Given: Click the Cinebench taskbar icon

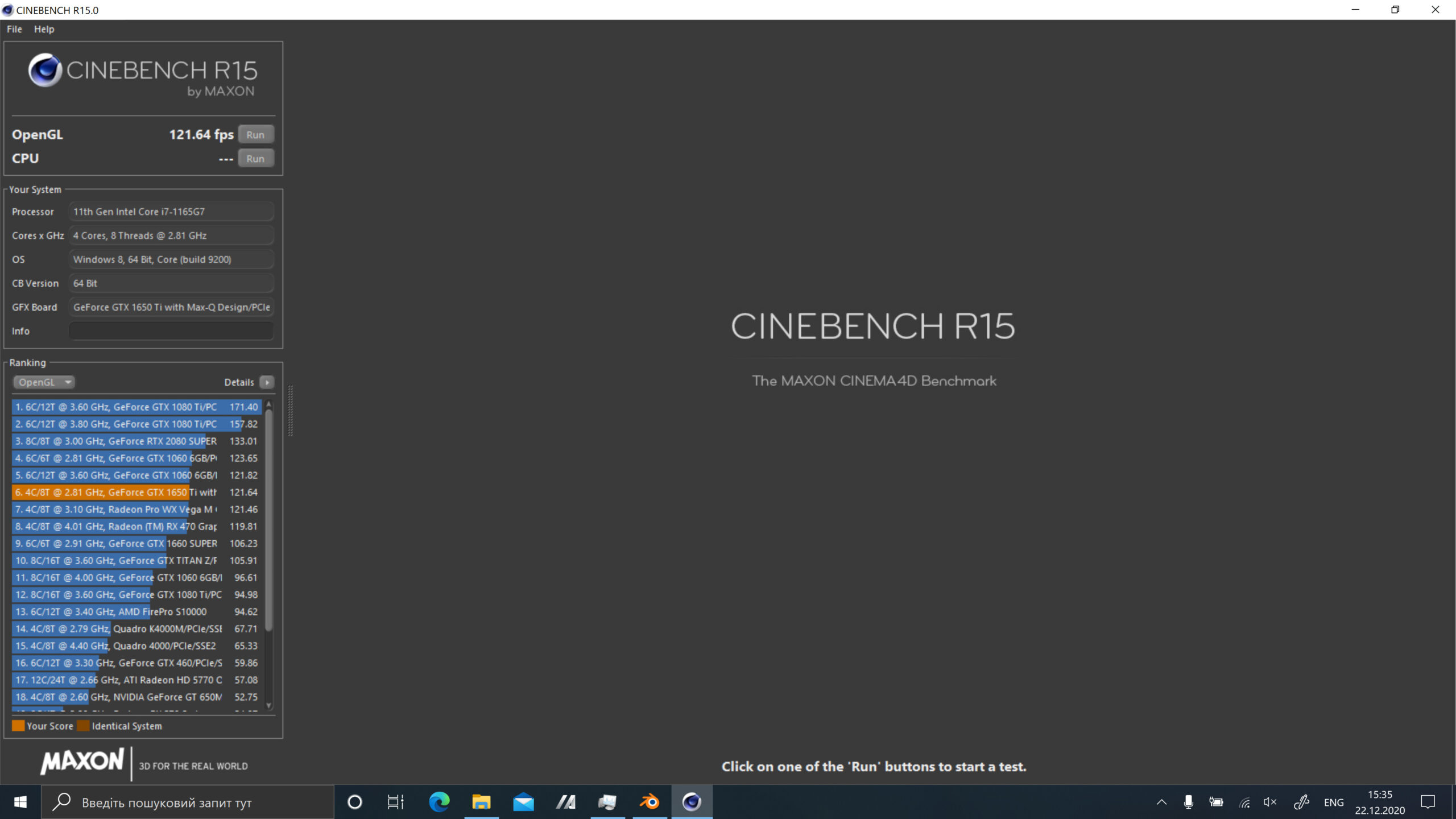Looking at the screenshot, I should click(692, 802).
